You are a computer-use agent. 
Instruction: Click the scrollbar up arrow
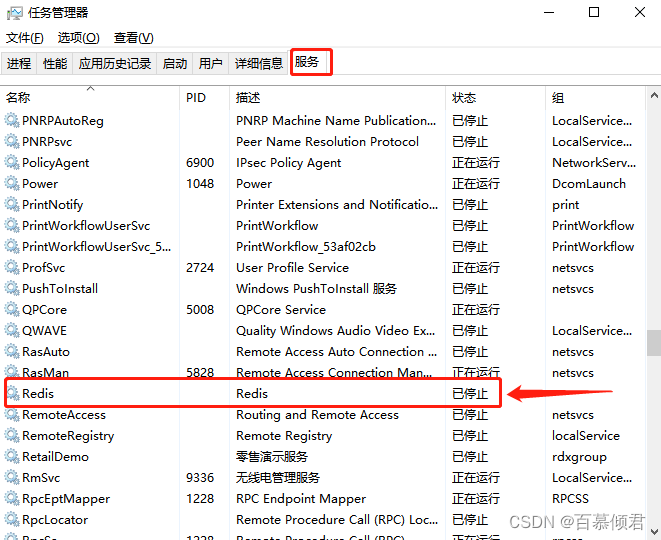pyautogui.click(x=654, y=95)
